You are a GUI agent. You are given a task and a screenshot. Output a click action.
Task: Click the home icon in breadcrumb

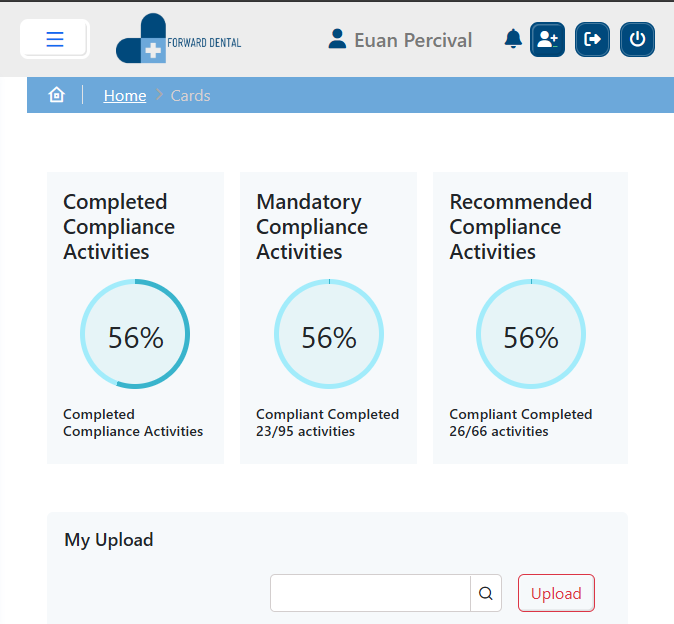tap(56, 95)
